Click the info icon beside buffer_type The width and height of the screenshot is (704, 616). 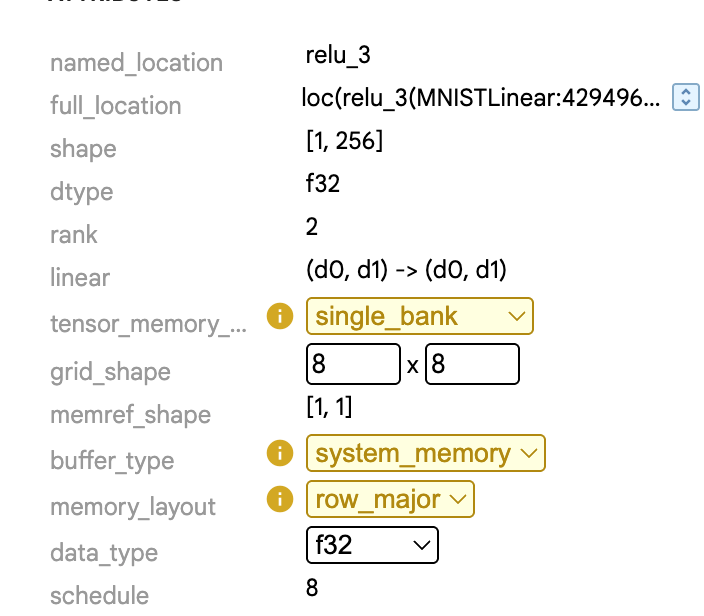[280, 453]
